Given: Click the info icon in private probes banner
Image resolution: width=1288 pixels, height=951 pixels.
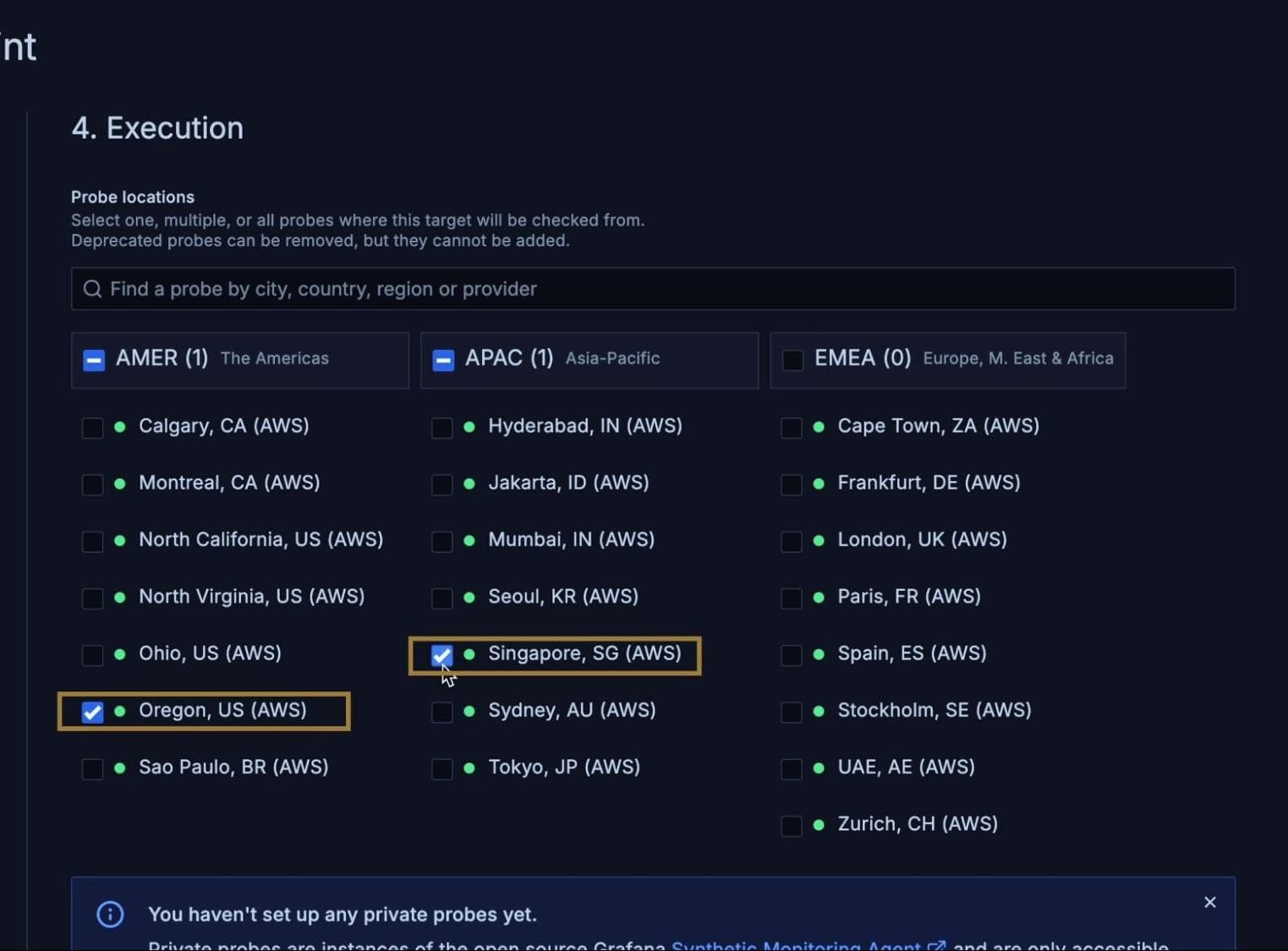Looking at the screenshot, I should [x=110, y=914].
